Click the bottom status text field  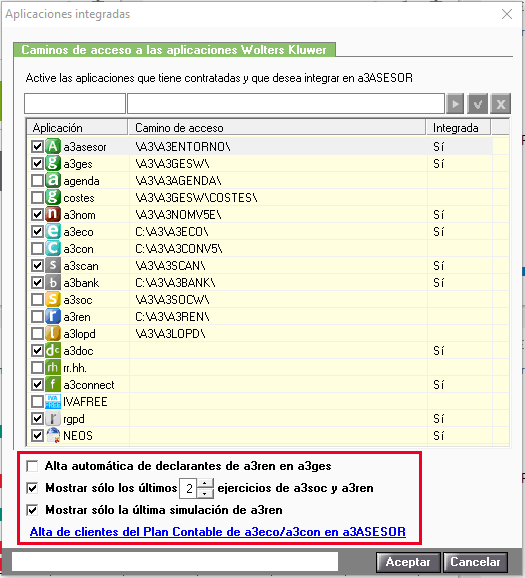(x=175, y=561)
